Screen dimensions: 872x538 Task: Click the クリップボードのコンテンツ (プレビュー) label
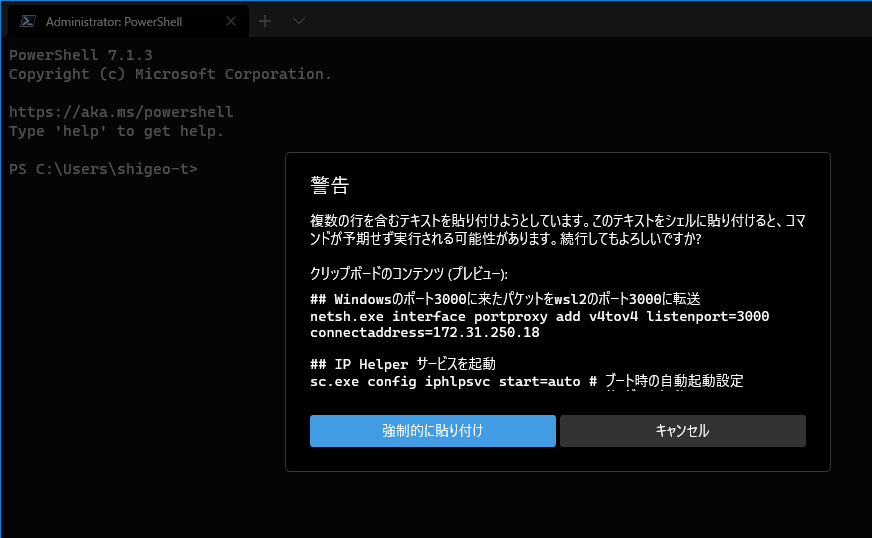[409, 274]
